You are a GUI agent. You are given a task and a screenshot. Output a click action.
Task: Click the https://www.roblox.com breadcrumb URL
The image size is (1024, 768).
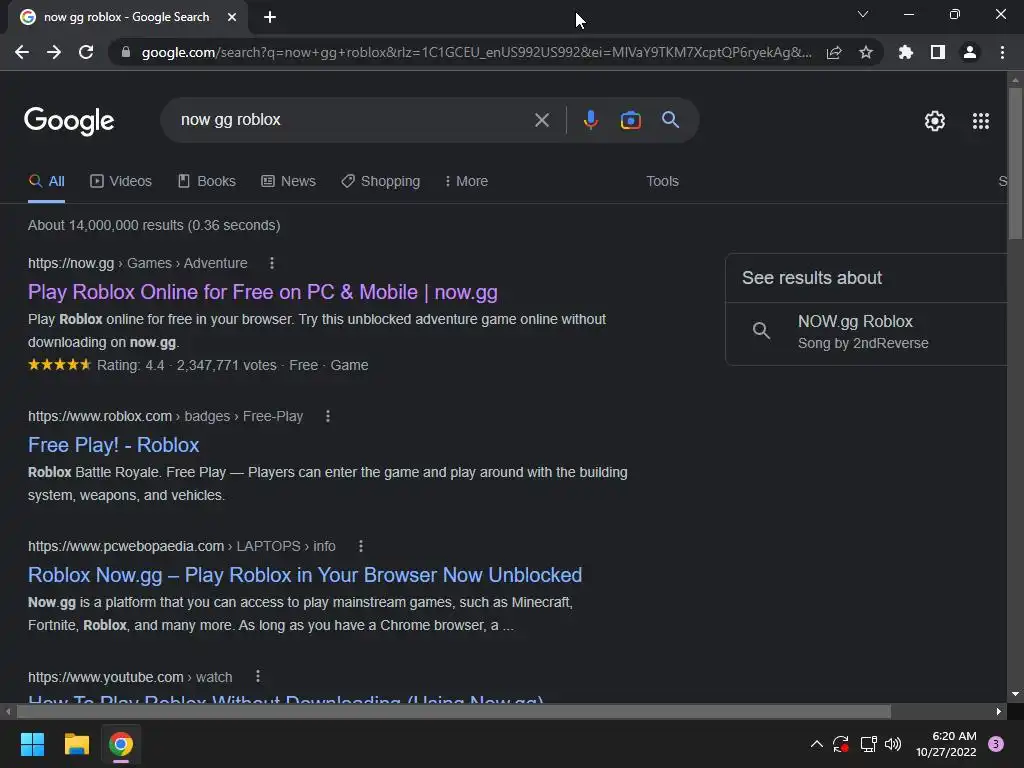100,416
